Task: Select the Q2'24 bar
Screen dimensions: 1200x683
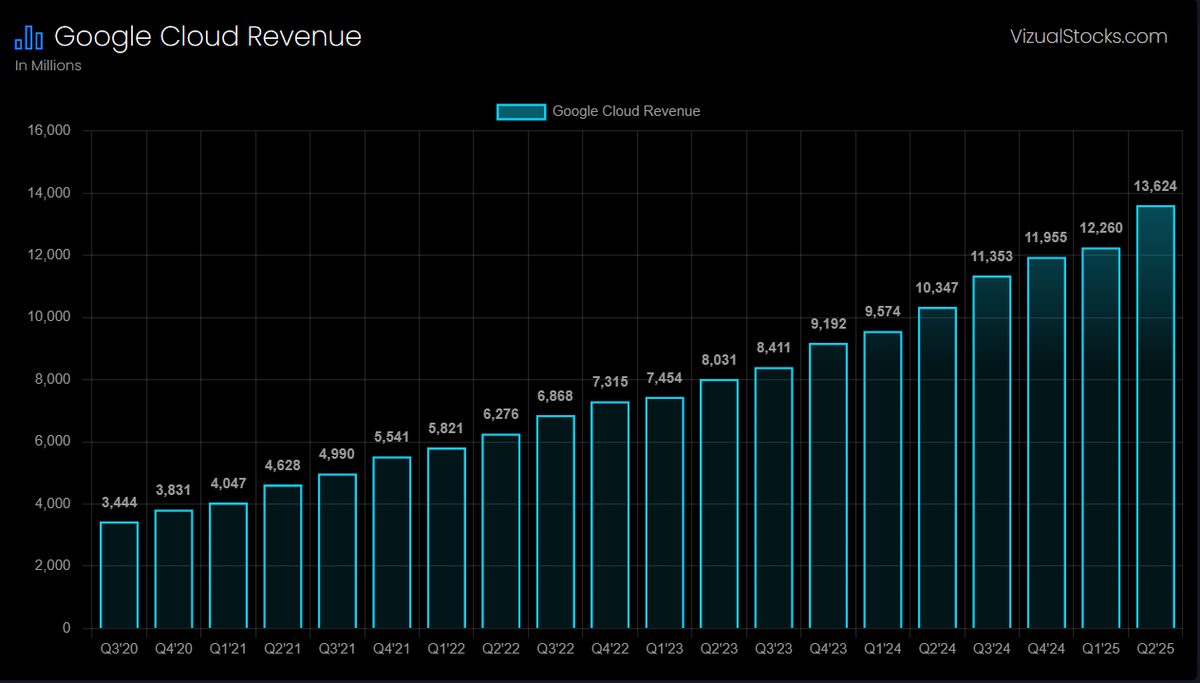Action: (x=937, y=468)
